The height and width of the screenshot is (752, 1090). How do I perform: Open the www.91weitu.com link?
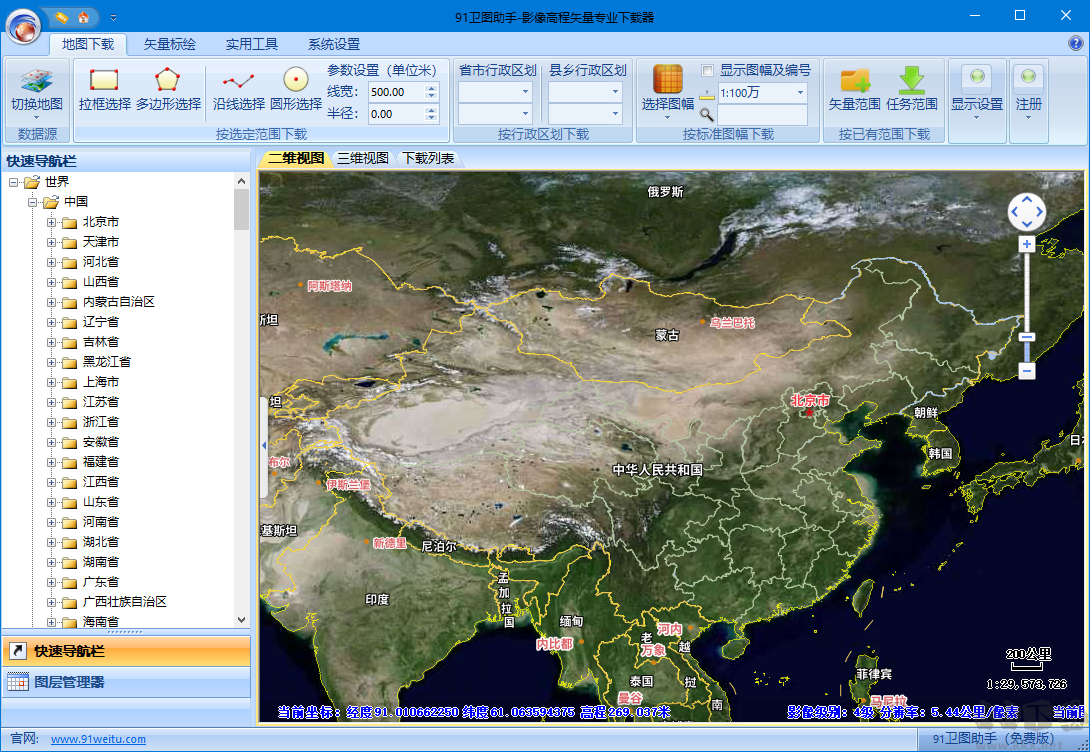98,739
